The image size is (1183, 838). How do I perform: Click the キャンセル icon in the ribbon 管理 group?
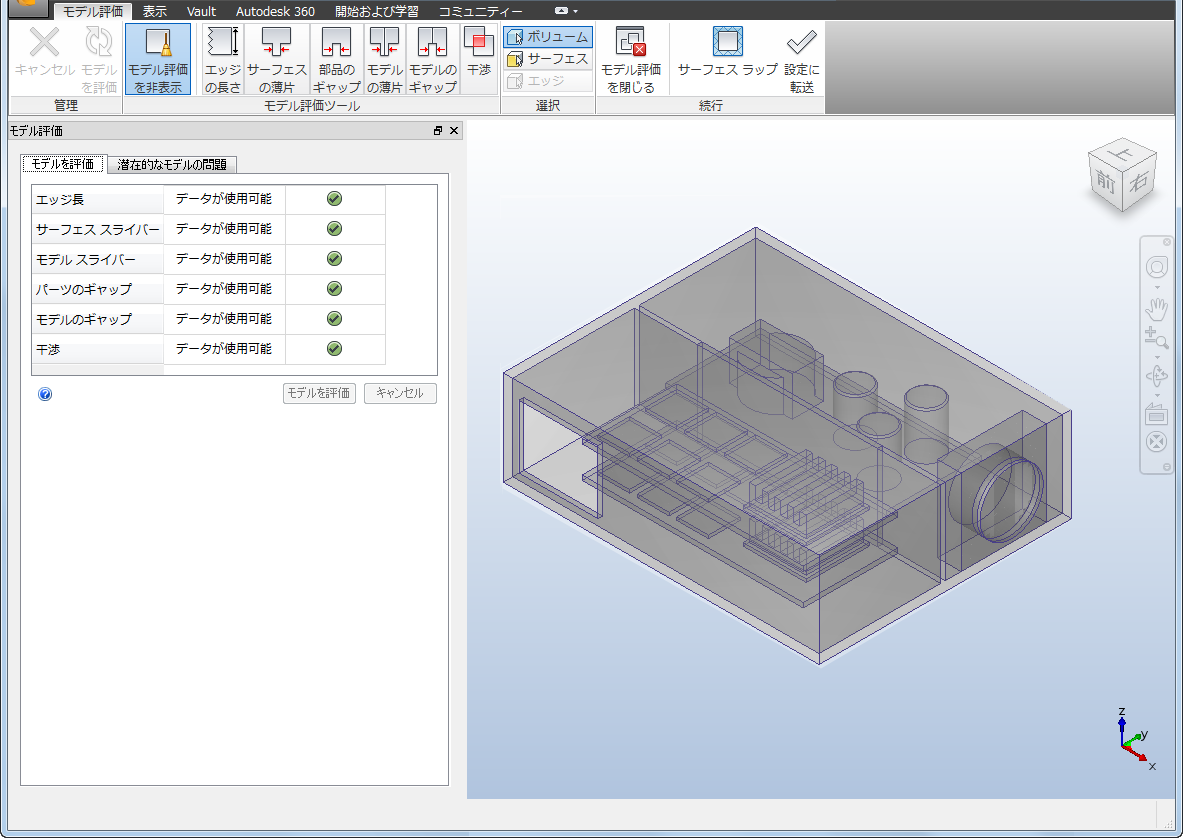click(45, 43)
